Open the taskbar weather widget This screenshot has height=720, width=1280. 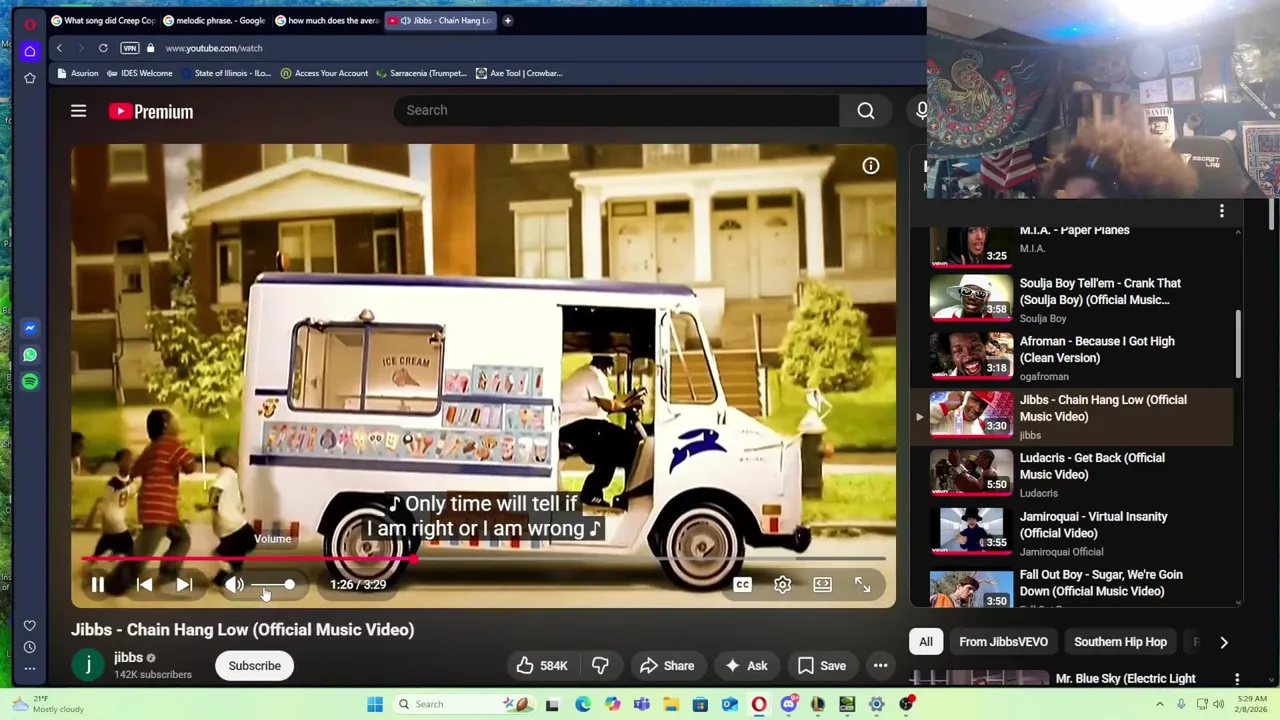pos(50,704)
